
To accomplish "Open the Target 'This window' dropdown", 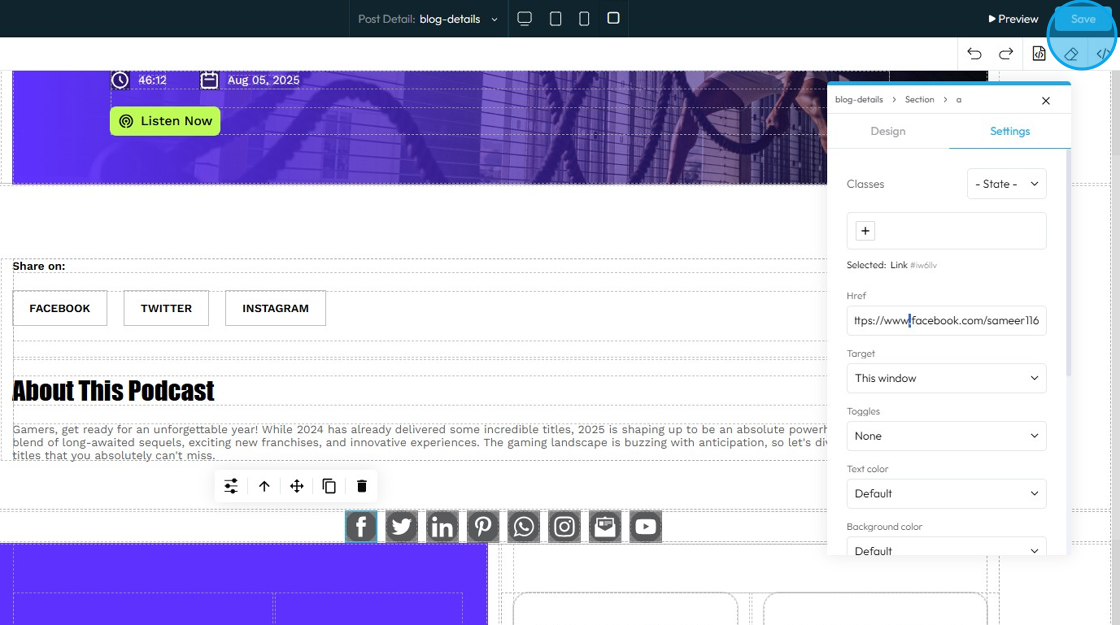I will 946,378.
